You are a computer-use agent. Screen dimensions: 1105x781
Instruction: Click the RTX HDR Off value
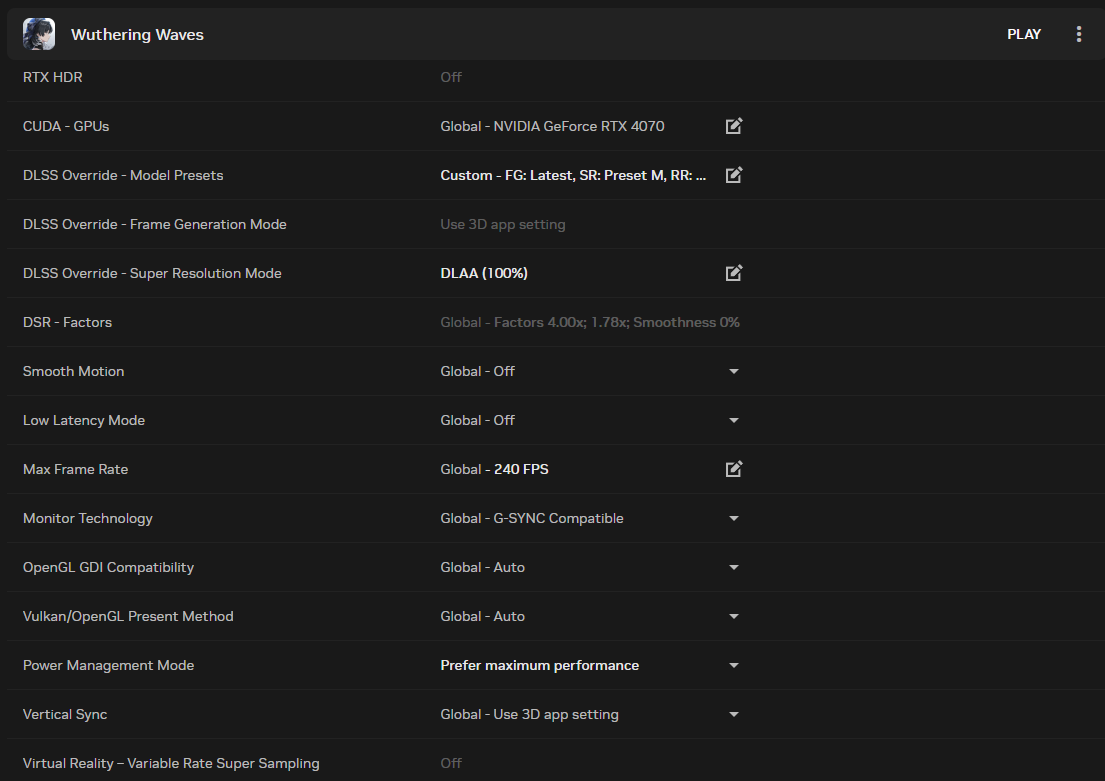click(451, 77)
